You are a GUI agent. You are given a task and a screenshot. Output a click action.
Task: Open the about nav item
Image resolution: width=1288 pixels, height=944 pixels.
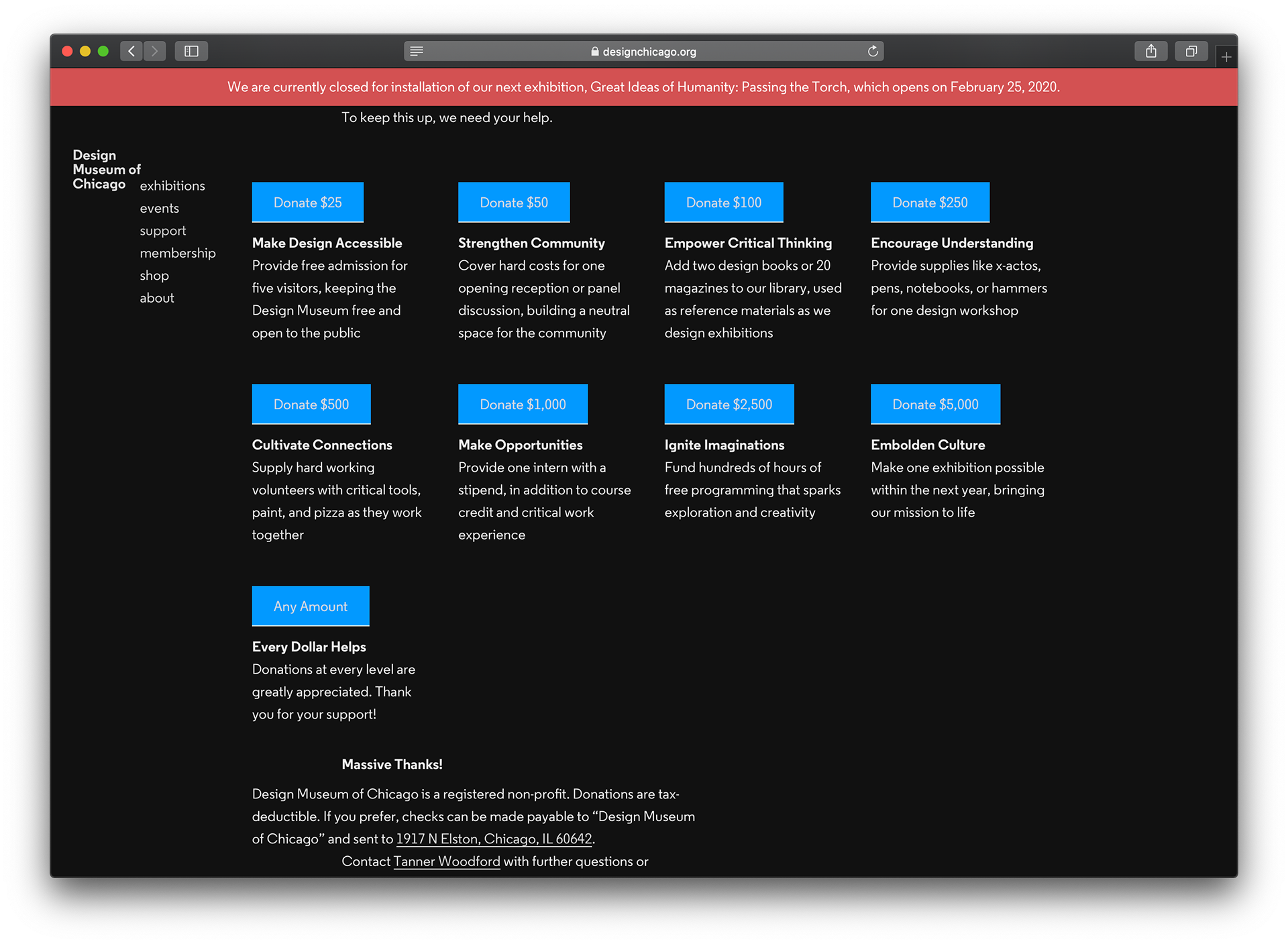pyautogui.click(x=157, y=298)
